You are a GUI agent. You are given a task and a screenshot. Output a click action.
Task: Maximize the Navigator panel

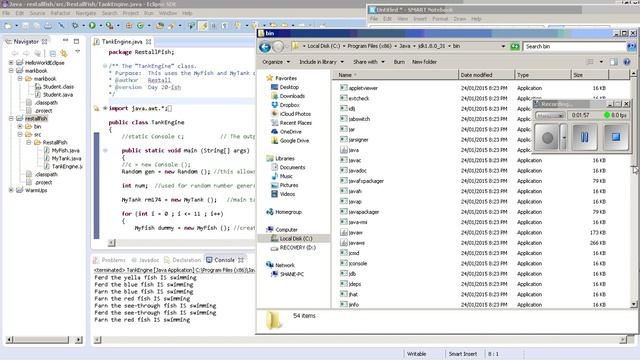coord(76,41)
